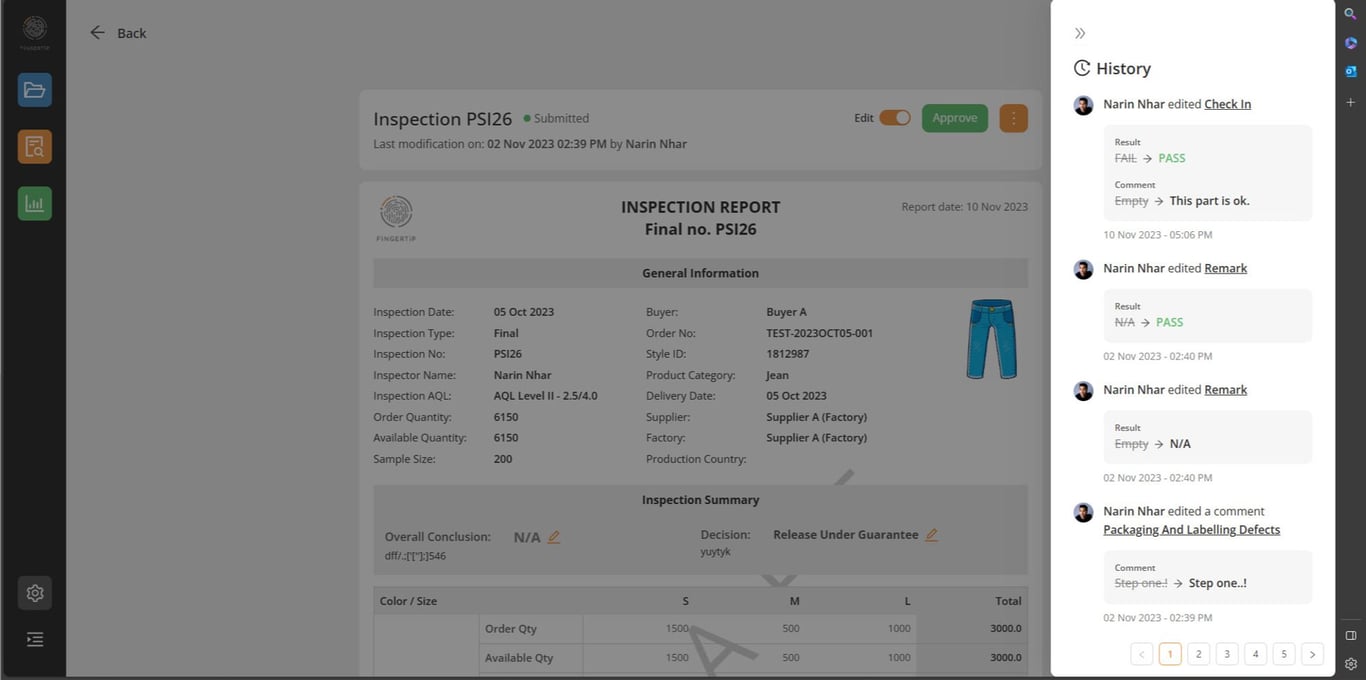Go to previous history page

pos(1142,654)
